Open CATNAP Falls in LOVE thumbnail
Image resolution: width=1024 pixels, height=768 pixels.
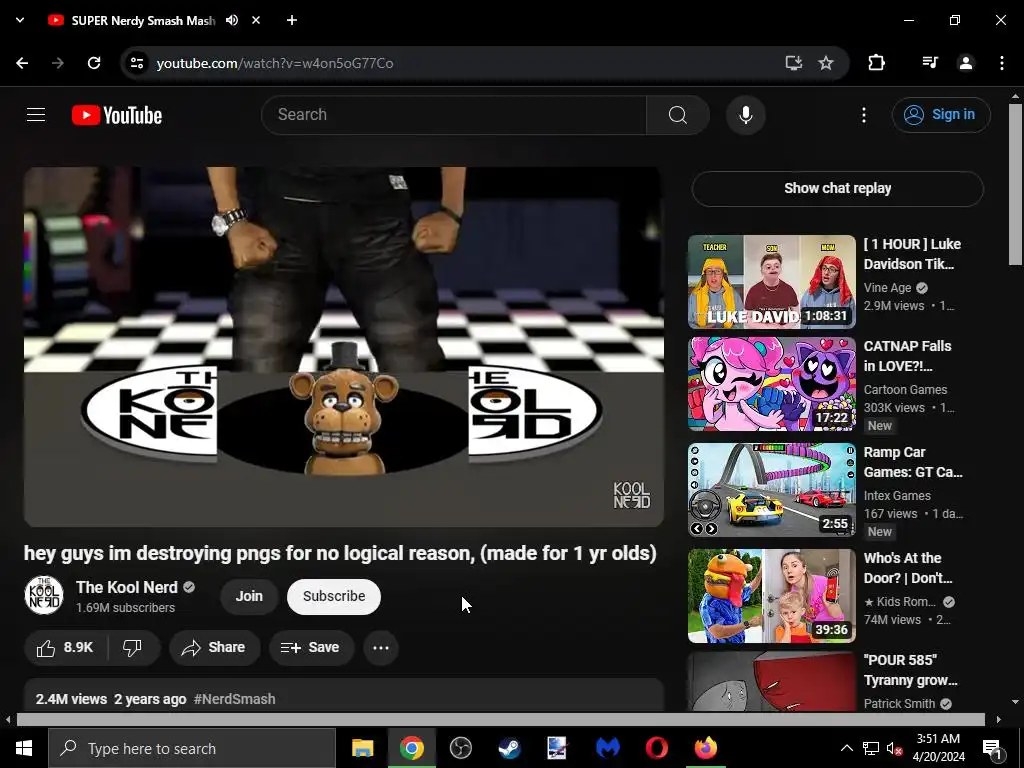pyautogui.click(x=771, y=384)
